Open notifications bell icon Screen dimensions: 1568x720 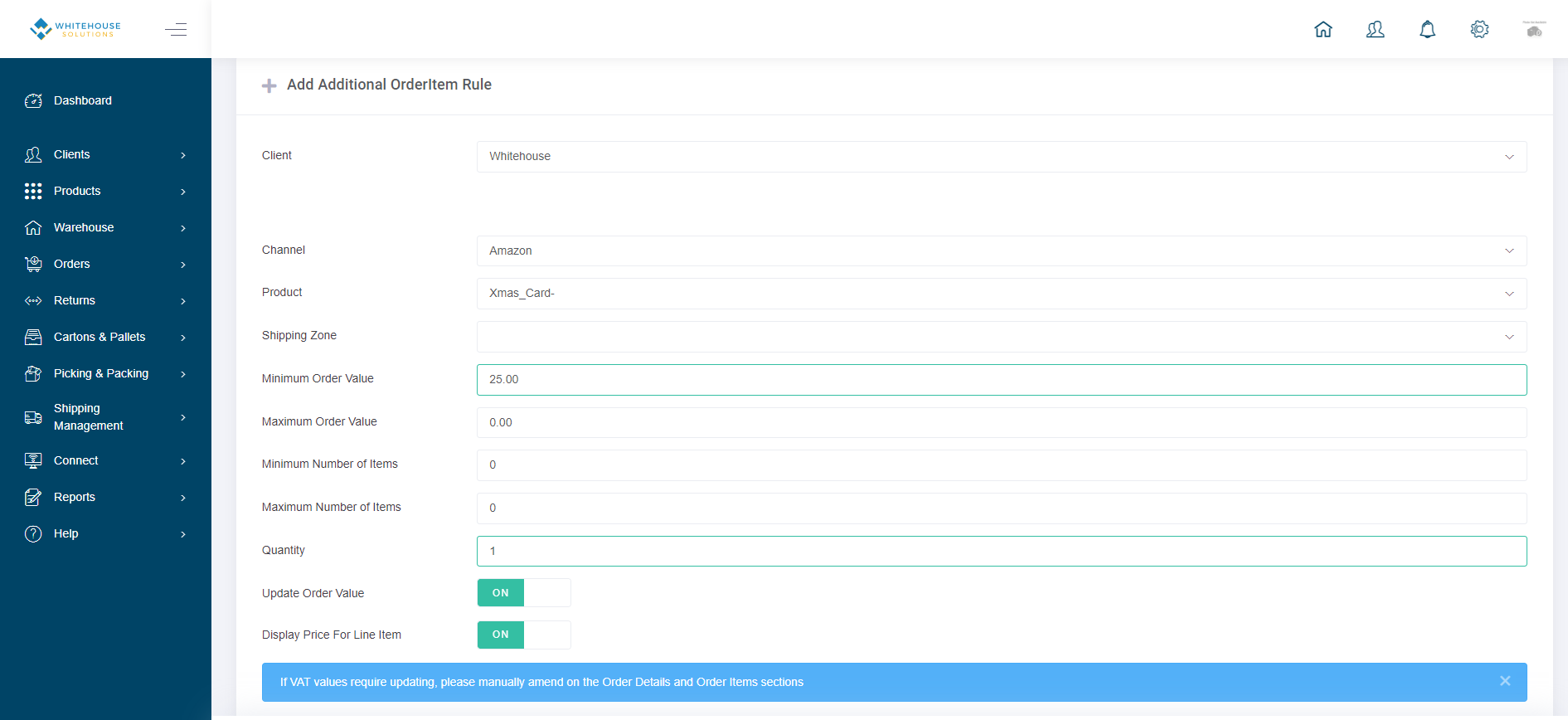click(x=1428, y=30)
